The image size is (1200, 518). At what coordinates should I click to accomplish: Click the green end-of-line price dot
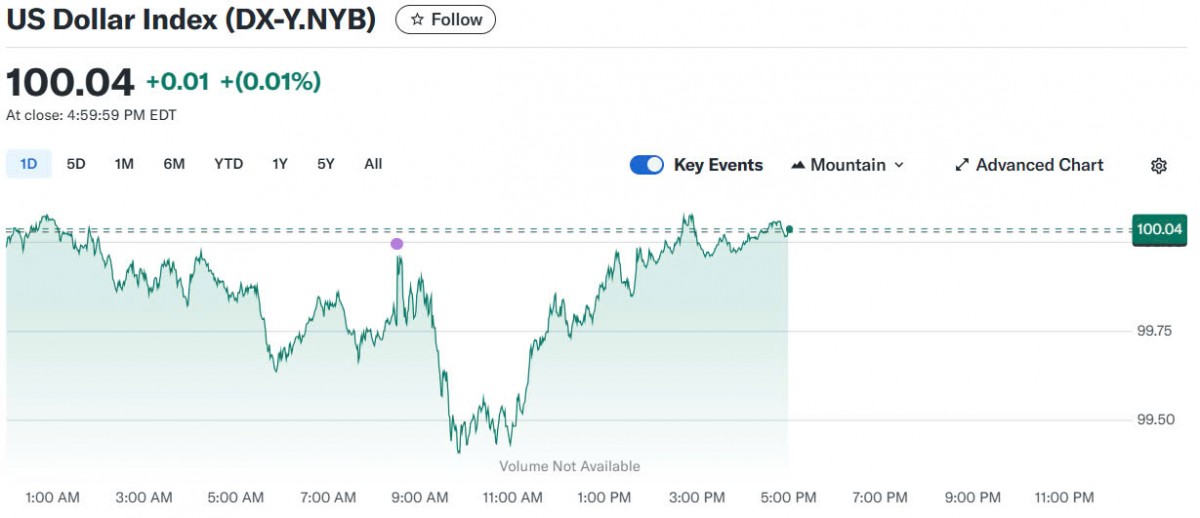tap(789, 230)
